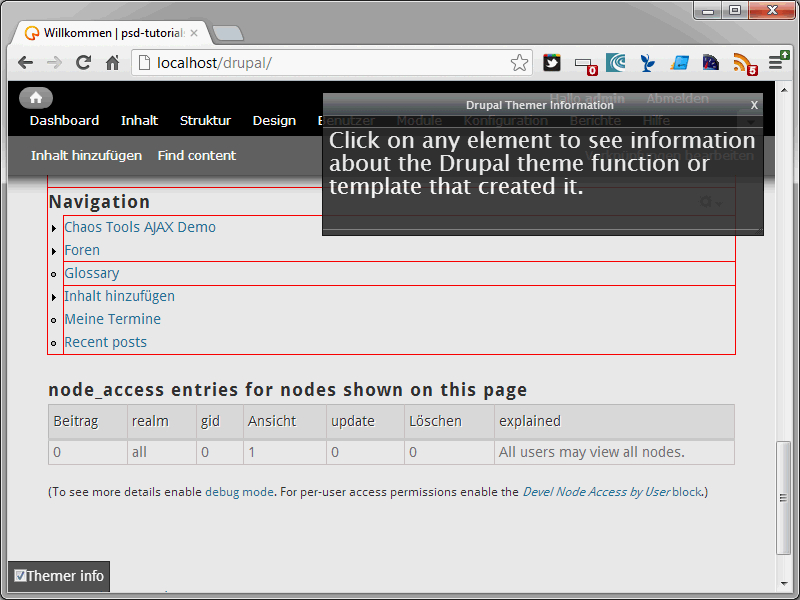Expand the Inhalt hinzufügen navigation item

[54, 297]
